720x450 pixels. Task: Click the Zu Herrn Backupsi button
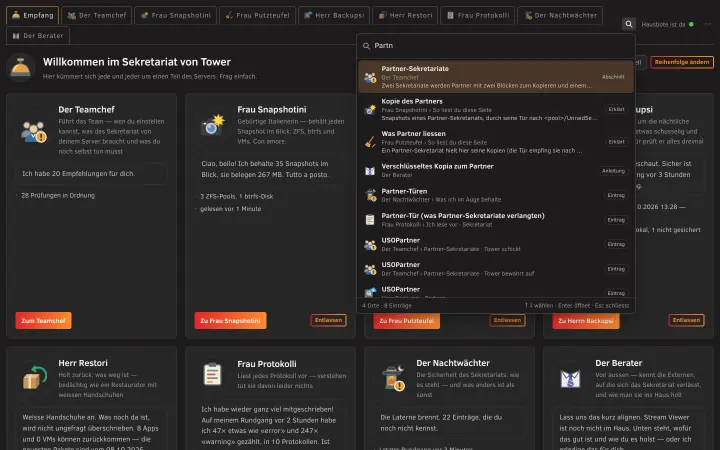point(585,321)
